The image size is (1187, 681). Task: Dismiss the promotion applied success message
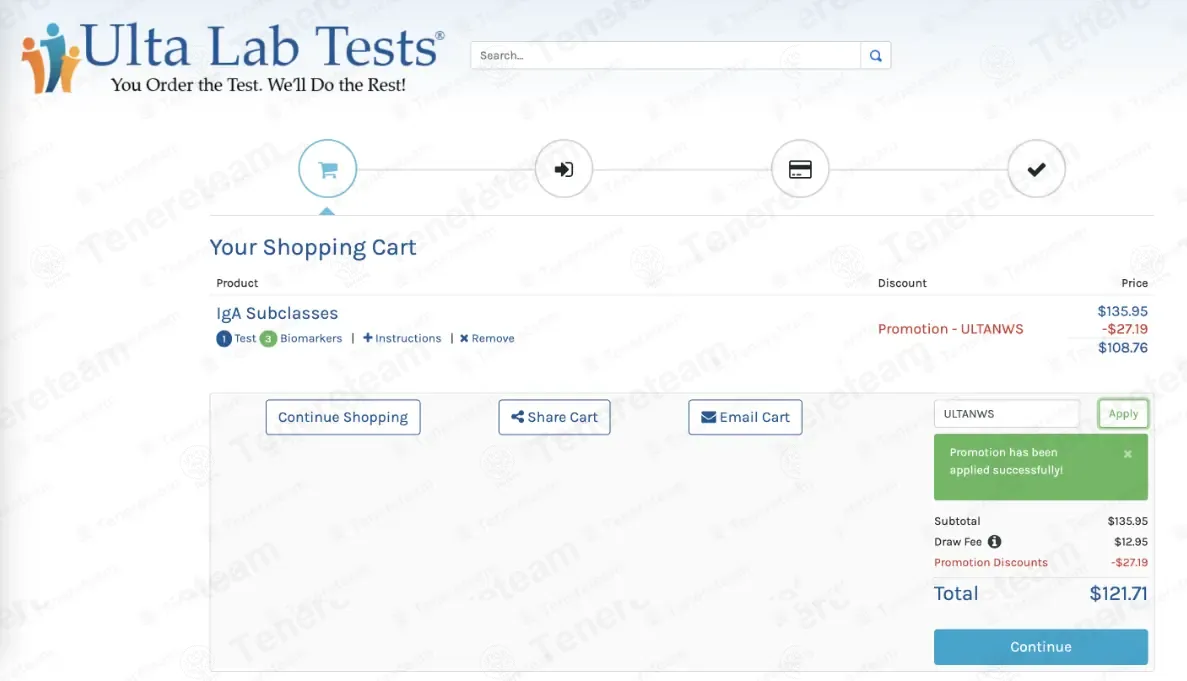click(1128, 454)
